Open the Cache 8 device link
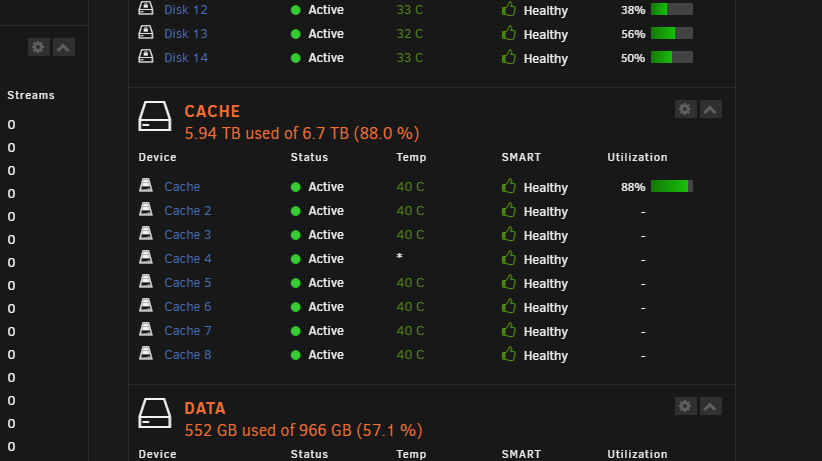The width and height of the screenshot is (822, 461). pyautogui.click(x=188, y=355)
